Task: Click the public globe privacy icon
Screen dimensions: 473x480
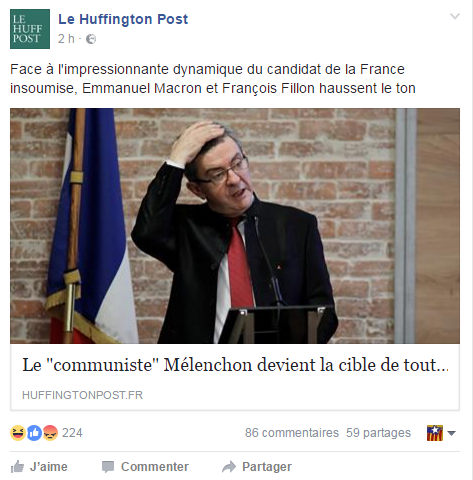Action: pyautogui.click(x=91, y=39)
